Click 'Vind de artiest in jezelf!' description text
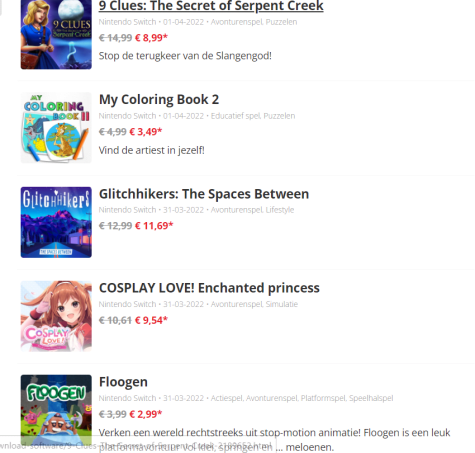The width and height of the screenshot is (475, 453). [x=152, y=150]
